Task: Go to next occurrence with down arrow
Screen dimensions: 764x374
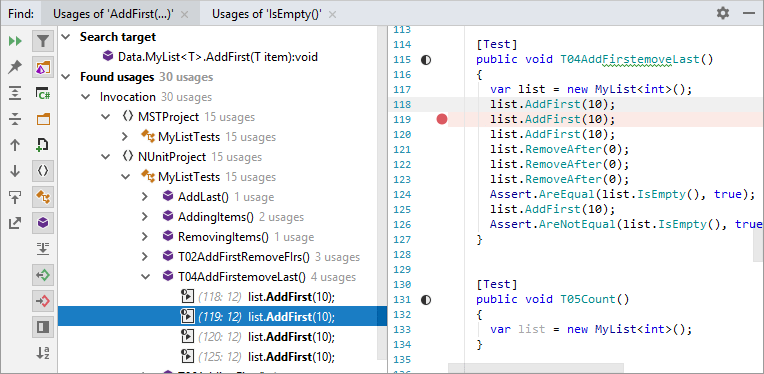Action: [15, 170]
